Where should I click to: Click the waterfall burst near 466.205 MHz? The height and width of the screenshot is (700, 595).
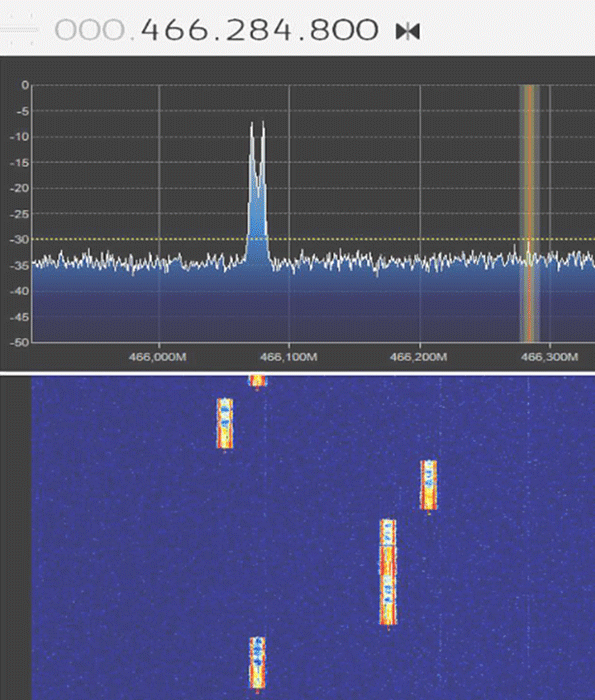(429, 485)
